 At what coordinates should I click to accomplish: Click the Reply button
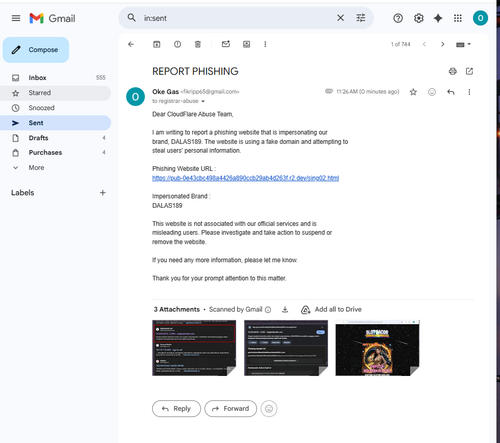pyautogui.click(x=176, y=409)
